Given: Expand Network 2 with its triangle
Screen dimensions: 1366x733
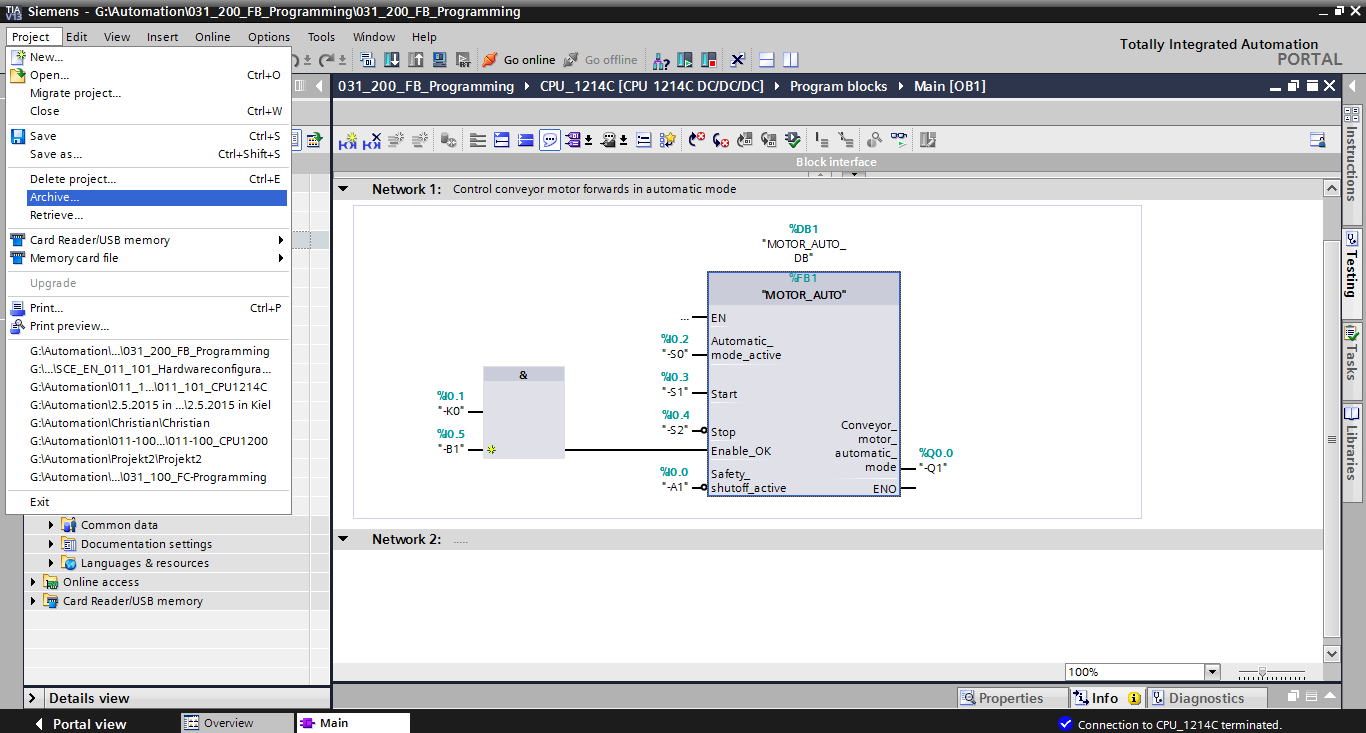Looking at the screenshot, I should [343, 539].
